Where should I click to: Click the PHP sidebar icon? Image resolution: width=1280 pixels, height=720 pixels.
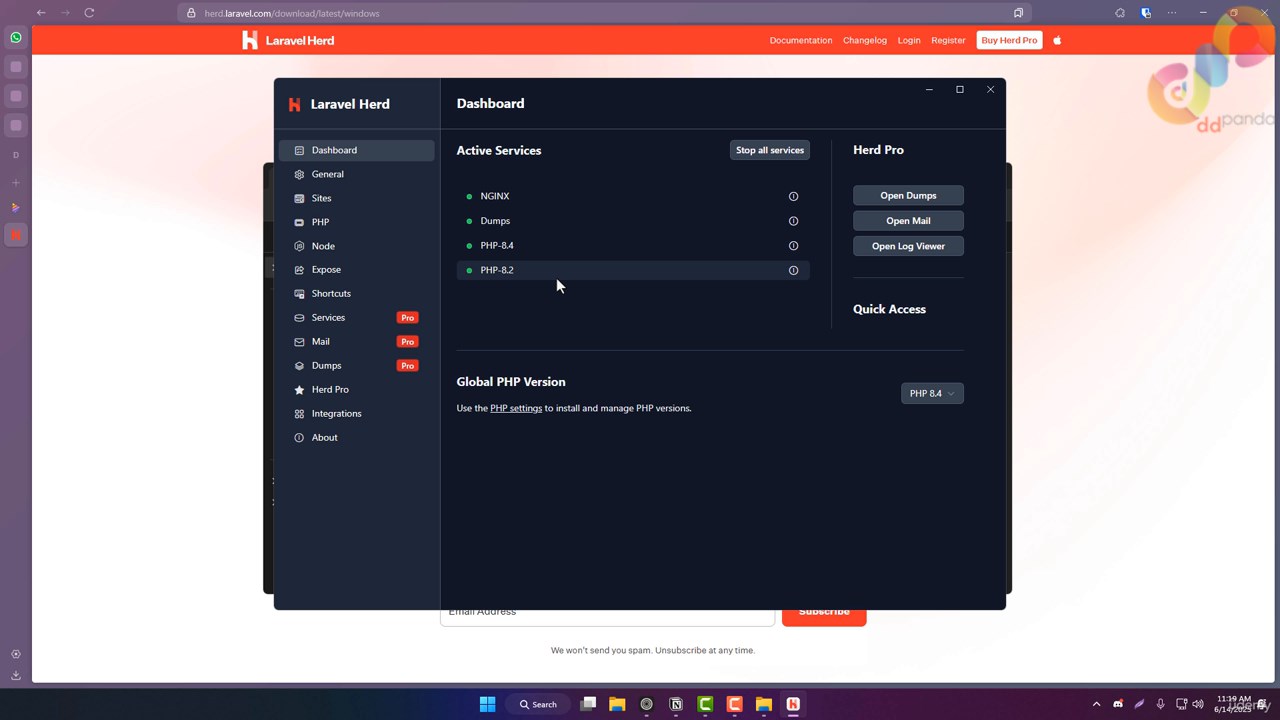tap(299, 222)
